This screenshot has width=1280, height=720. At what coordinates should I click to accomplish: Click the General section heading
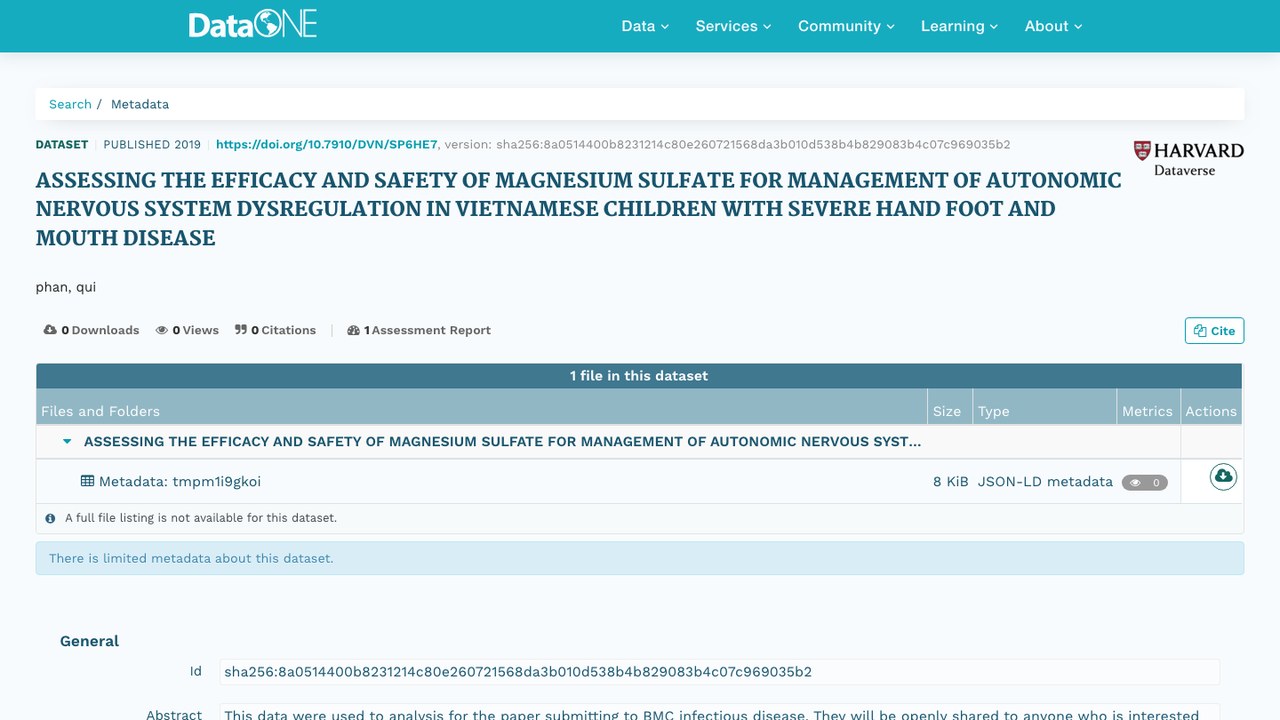coord(89,641)
